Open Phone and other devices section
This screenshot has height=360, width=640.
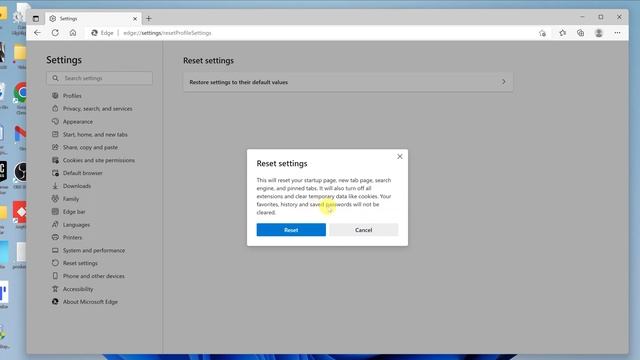[93, 276]
